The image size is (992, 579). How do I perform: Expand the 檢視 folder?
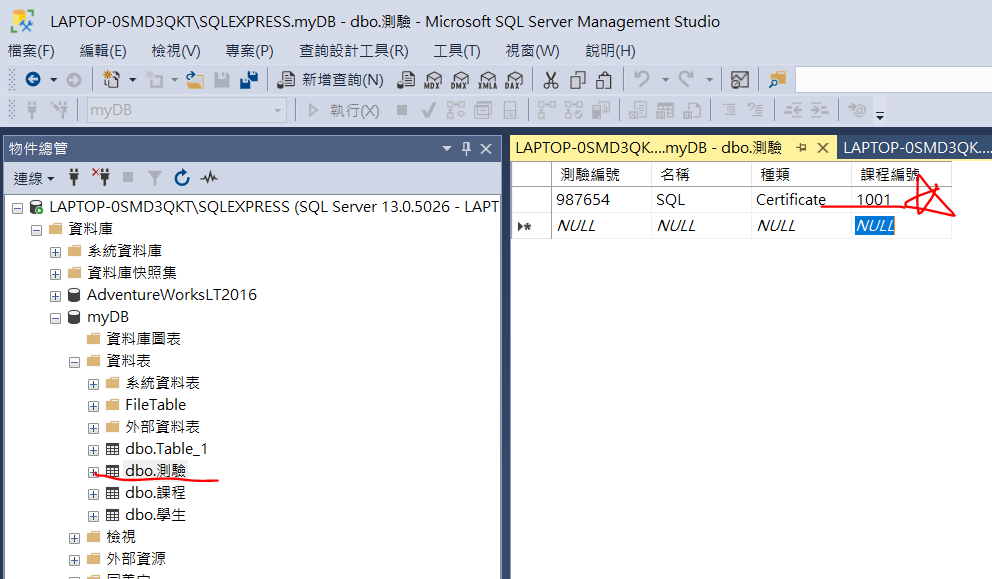pos(75,538)
